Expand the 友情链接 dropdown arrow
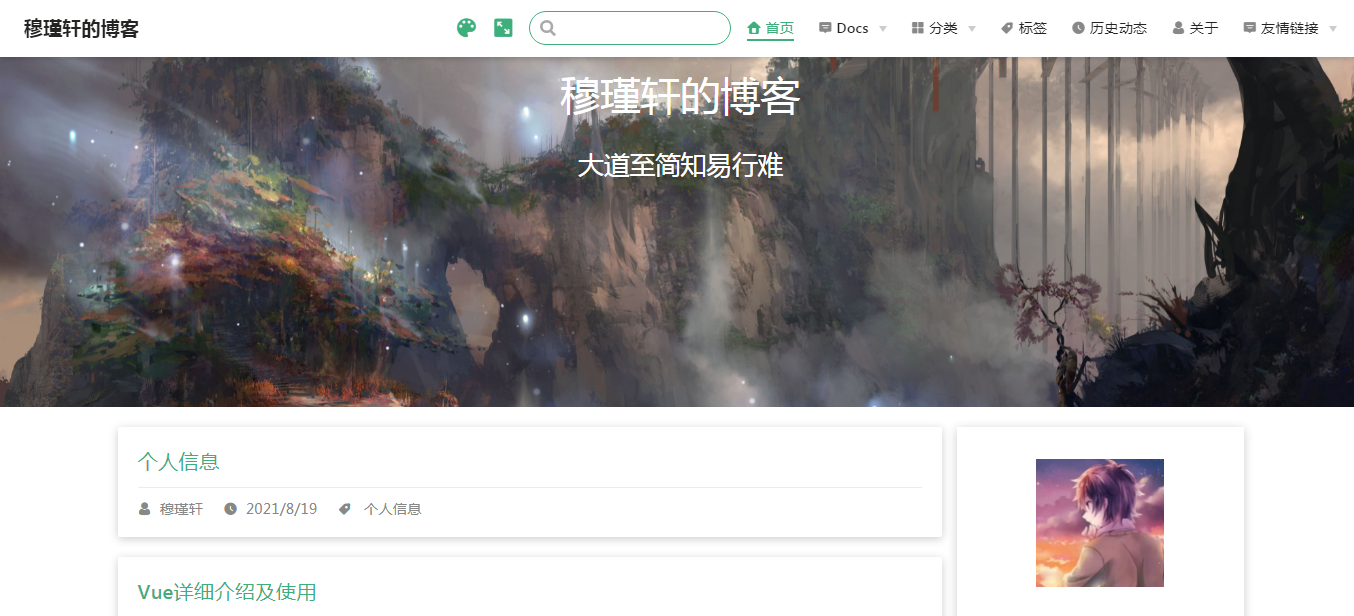Screen dimensions: 1354x616 1333,29
